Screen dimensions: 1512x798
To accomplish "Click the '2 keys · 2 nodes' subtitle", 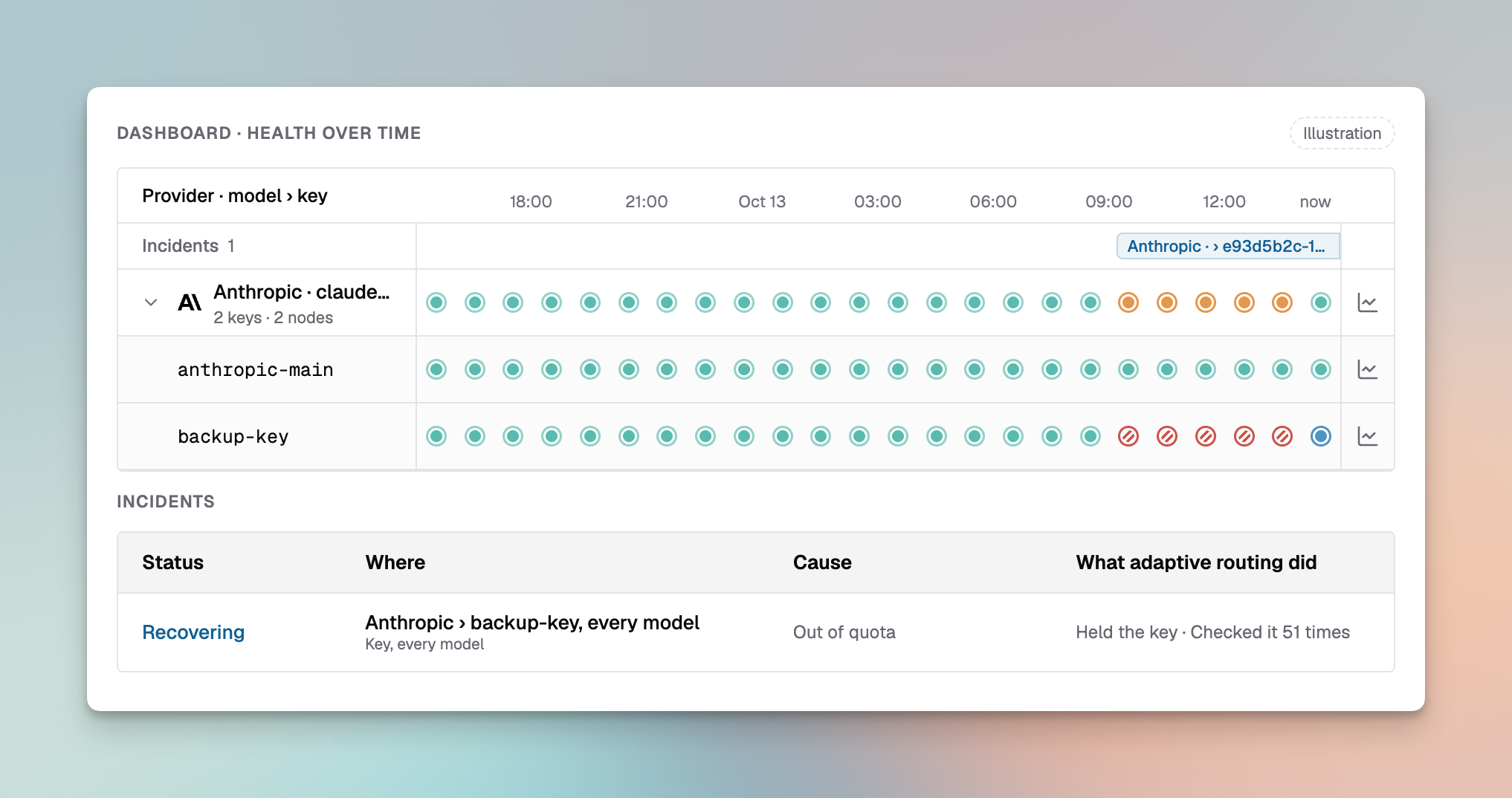I will (x=273, y=318).
